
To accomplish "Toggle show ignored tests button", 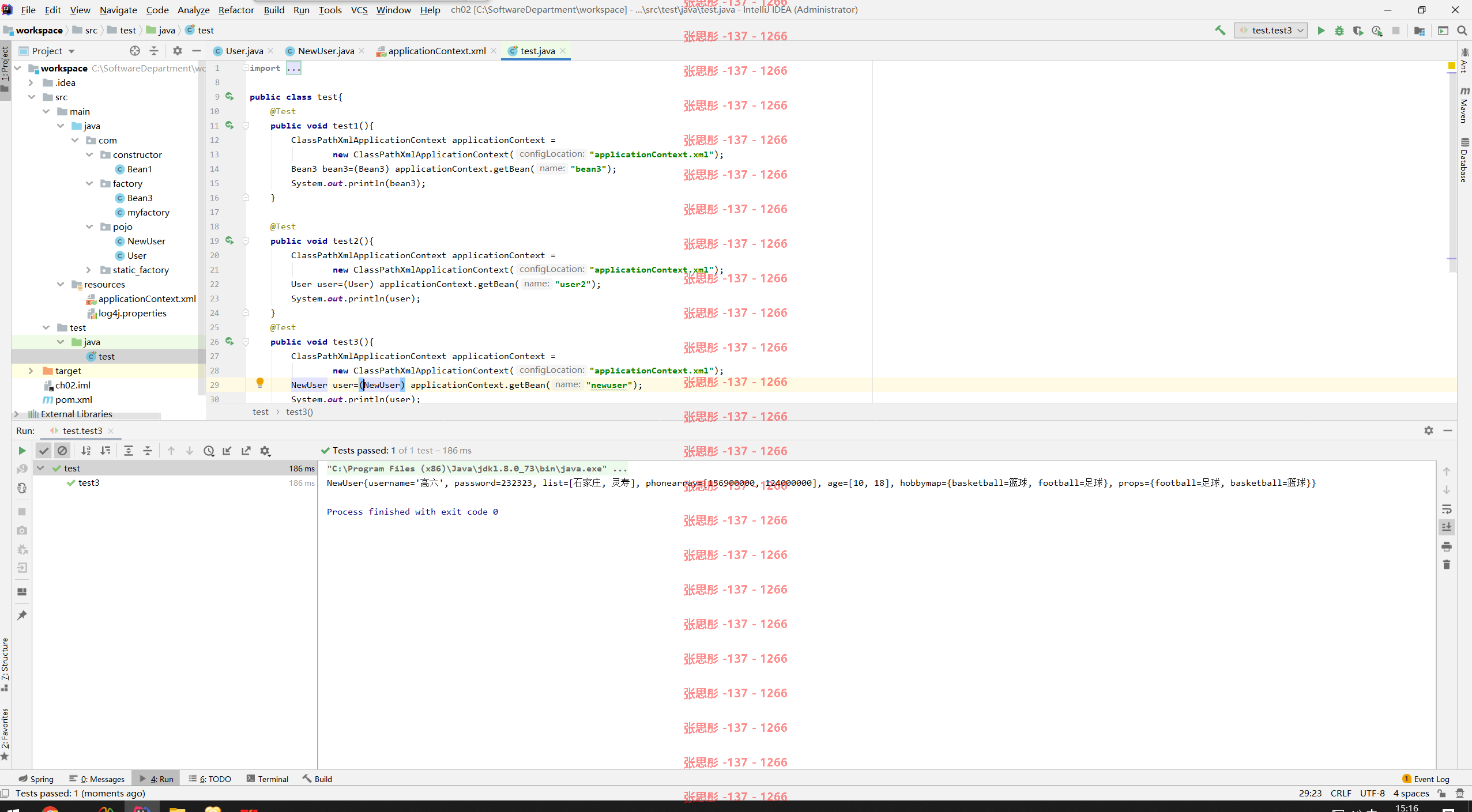I will [x=62, y=451].
